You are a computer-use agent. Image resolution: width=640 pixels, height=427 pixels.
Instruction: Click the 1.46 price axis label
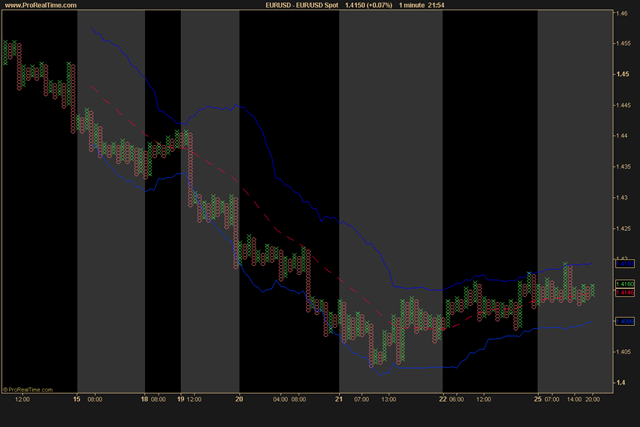622,13
